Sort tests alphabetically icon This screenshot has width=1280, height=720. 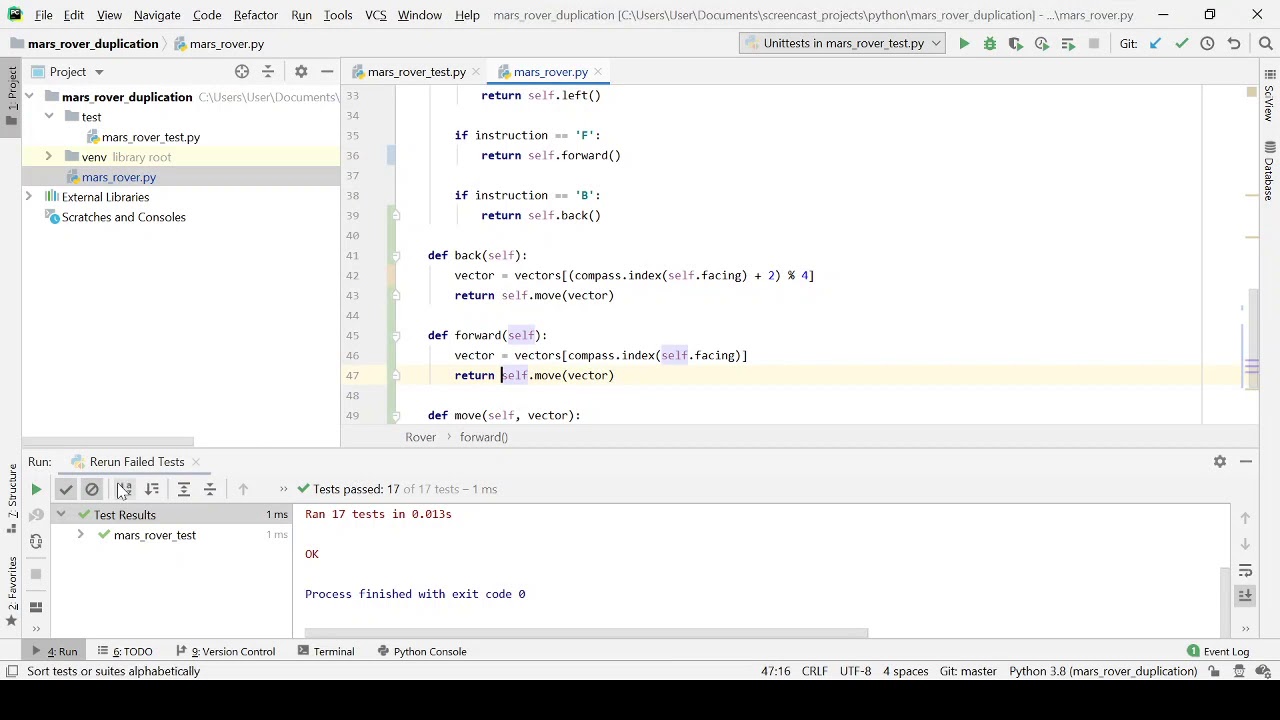click(x=124, y=489)
